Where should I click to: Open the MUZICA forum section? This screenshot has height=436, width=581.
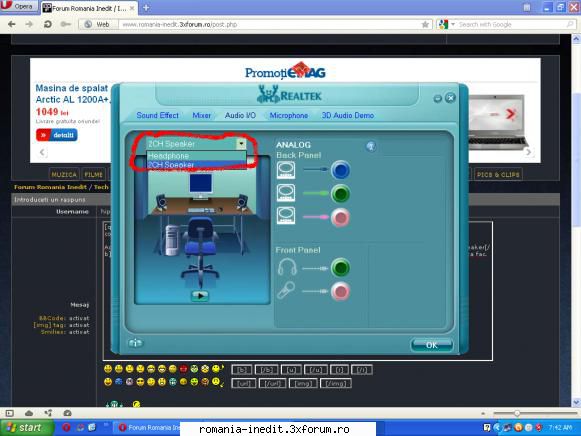pos(64,174)
